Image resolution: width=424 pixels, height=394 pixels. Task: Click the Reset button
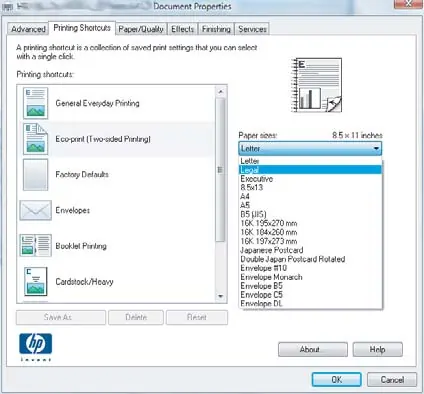point(197,317)
